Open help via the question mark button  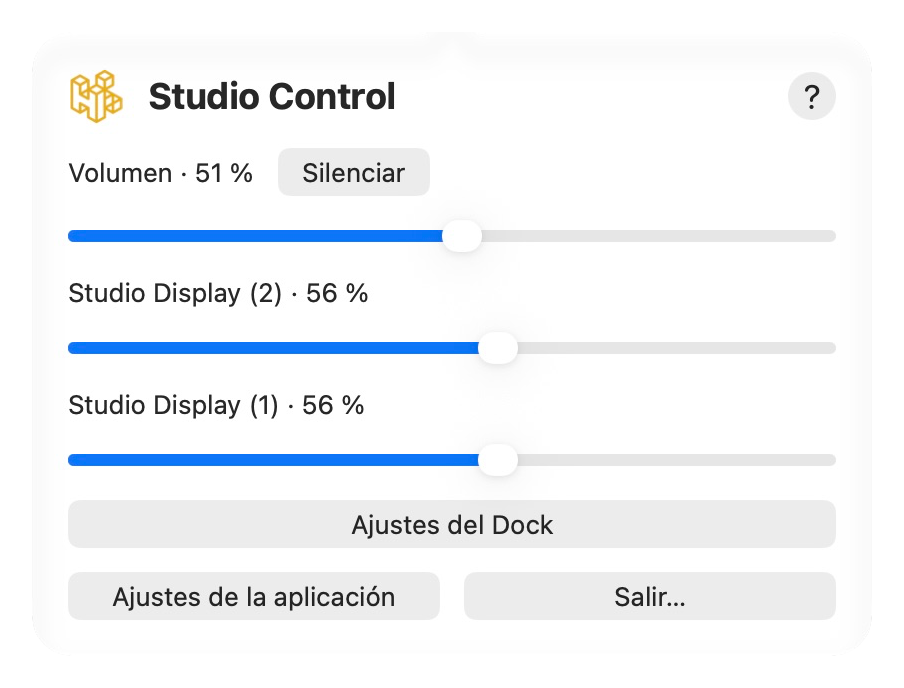point(811,96)
